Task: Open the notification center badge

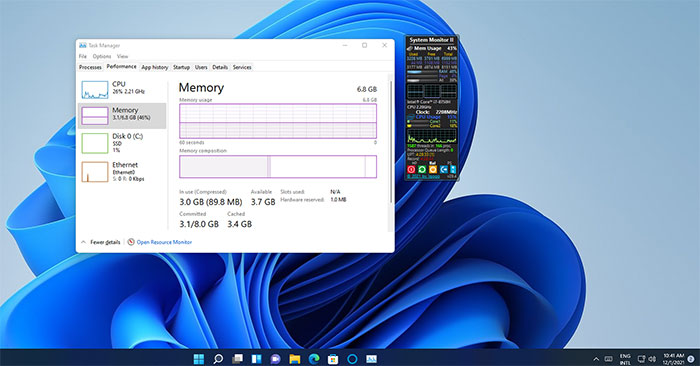Action: (691, 359)
